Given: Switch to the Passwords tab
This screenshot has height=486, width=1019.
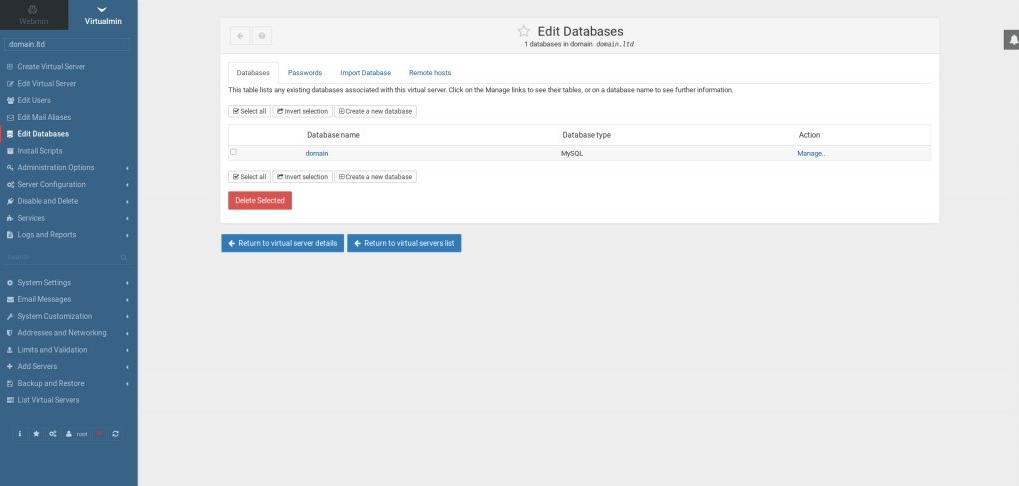Looking at the screenshot, I should (305, 73).
